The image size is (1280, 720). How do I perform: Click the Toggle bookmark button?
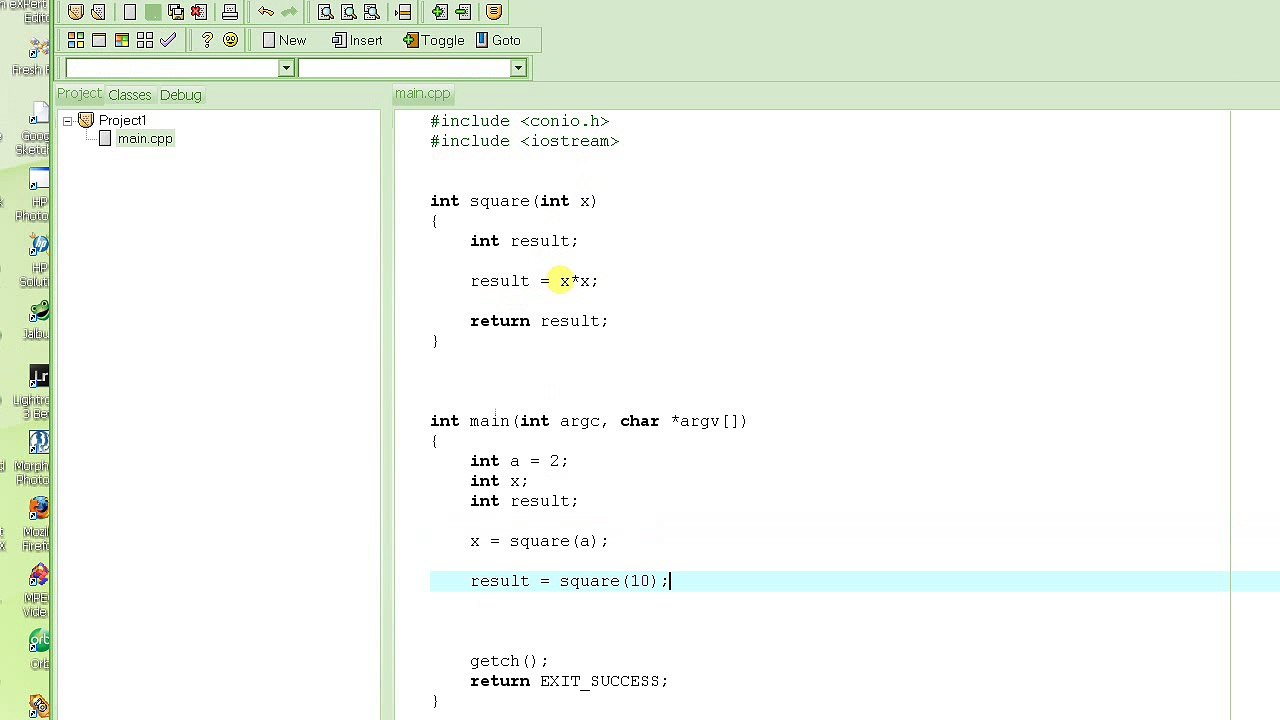pos(434,40)
